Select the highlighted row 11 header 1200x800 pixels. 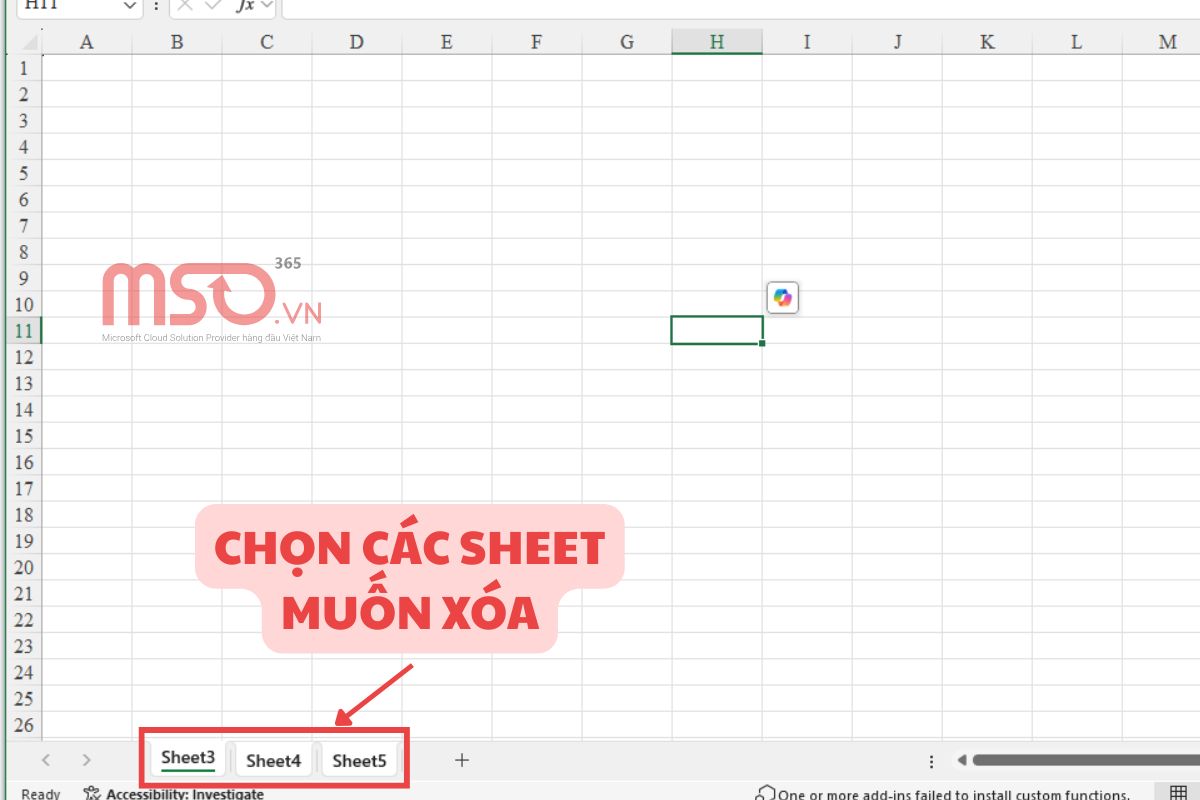coord(25,331)
